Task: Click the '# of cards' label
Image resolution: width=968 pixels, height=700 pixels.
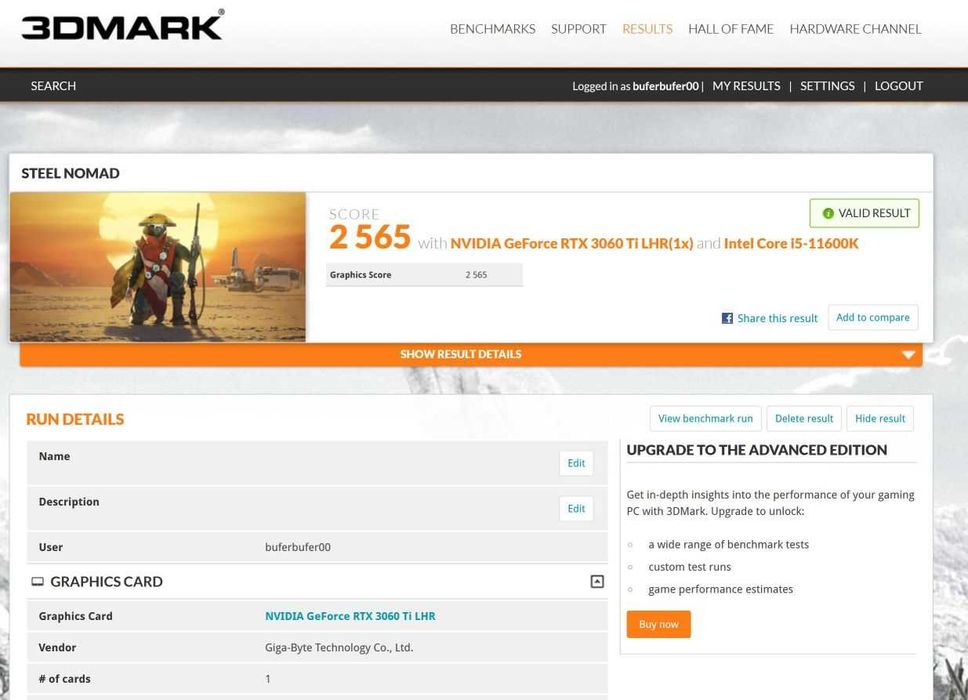Action: pyautogui.click(x=64, y=679)
